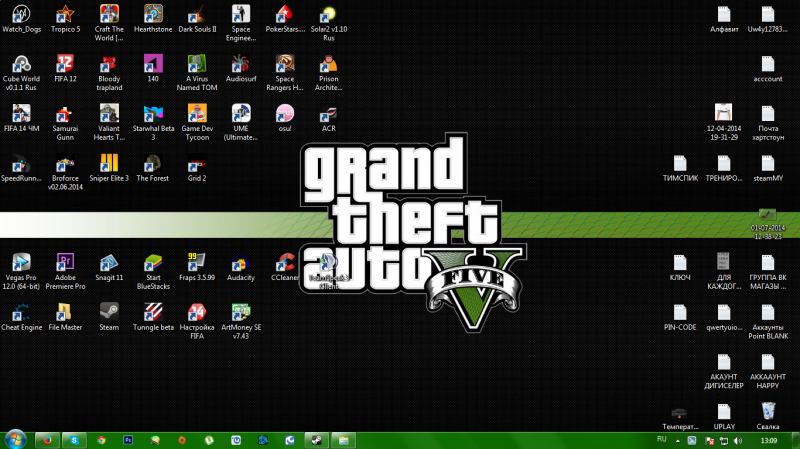The height and width of the screenshot is (449, 800).
Task: Open The Forest desktop shortcut
Action: pos(153,167)
